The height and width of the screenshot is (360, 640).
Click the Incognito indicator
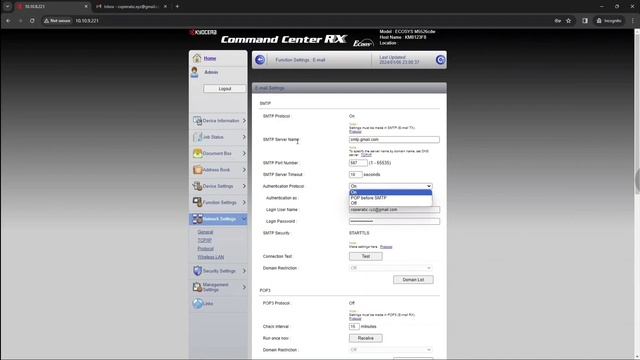(x=609, y=20)
